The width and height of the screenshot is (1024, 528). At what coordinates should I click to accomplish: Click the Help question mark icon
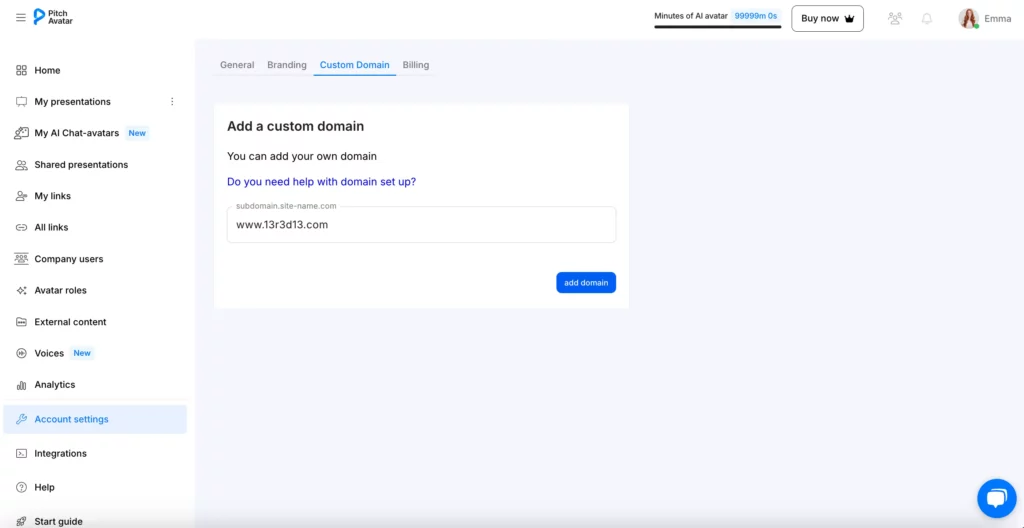tap(22, 487)
